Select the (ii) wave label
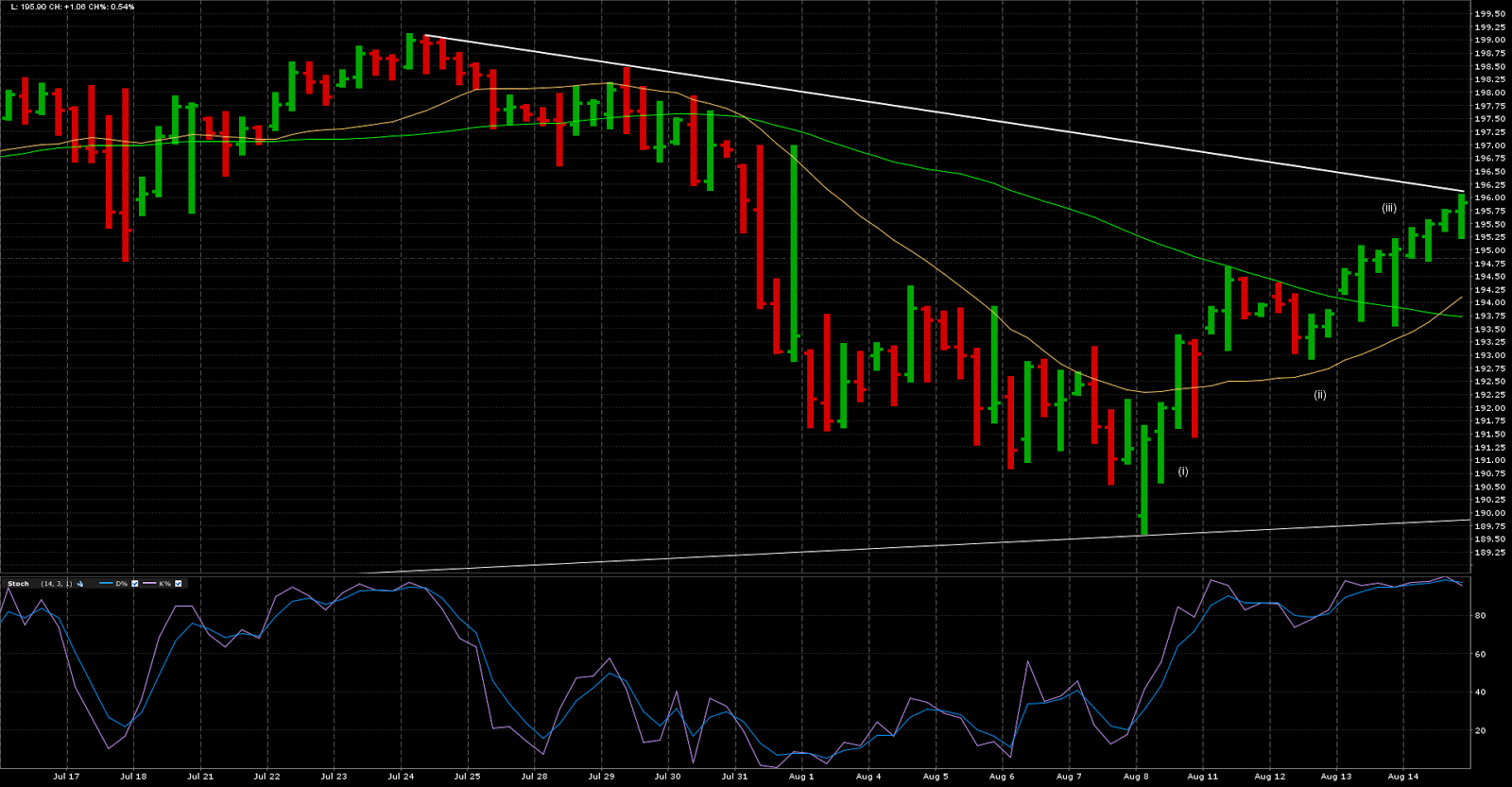The image size is (1512, 787). coord(1320,395)
